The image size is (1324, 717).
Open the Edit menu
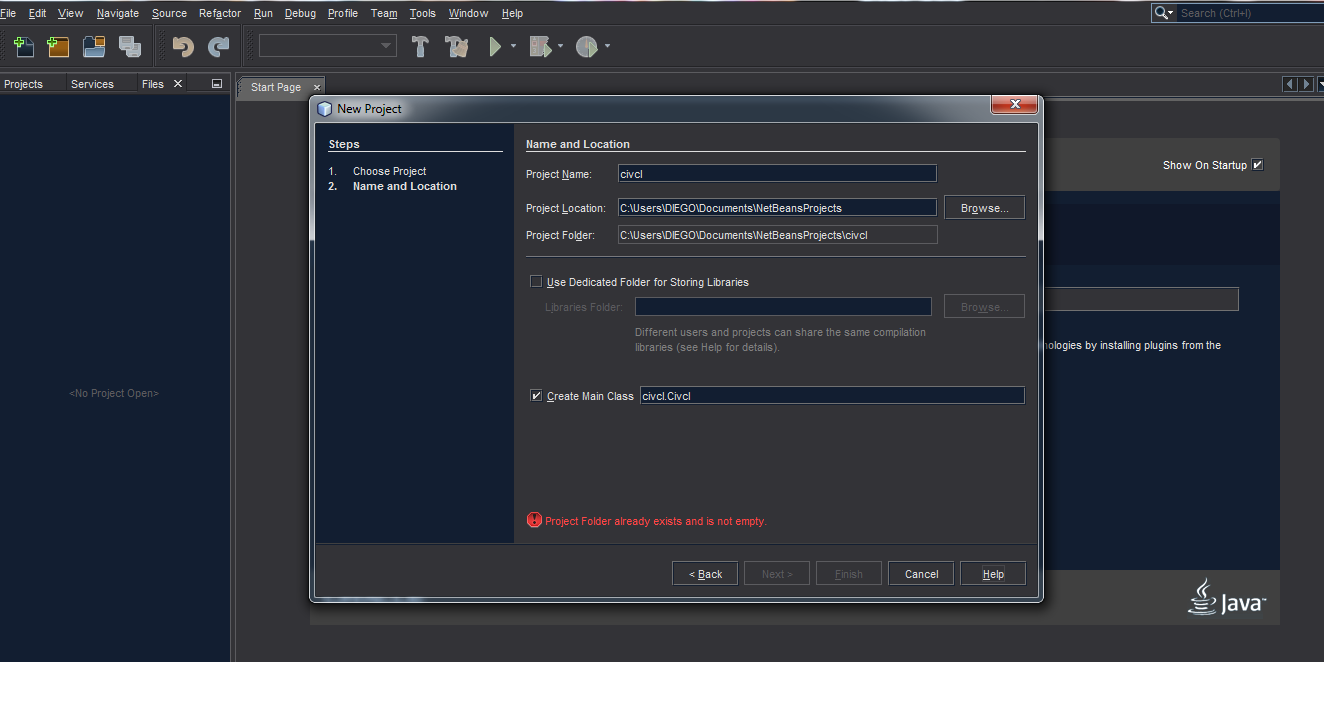(x=37, y=13)
